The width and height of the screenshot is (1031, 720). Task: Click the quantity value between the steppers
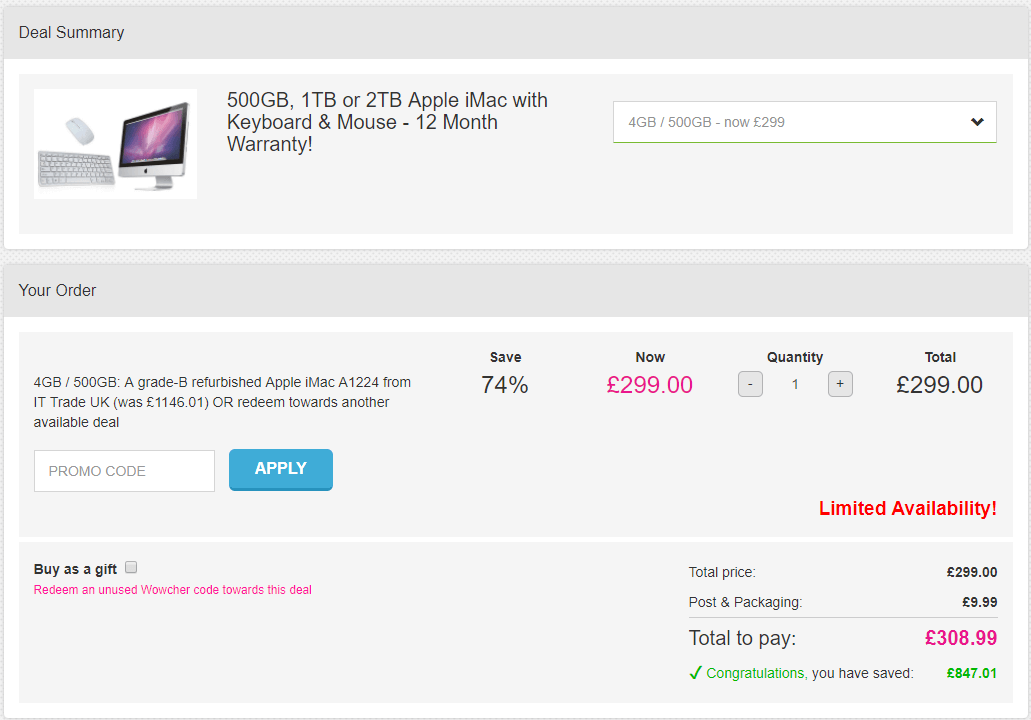tap(795, 384)
